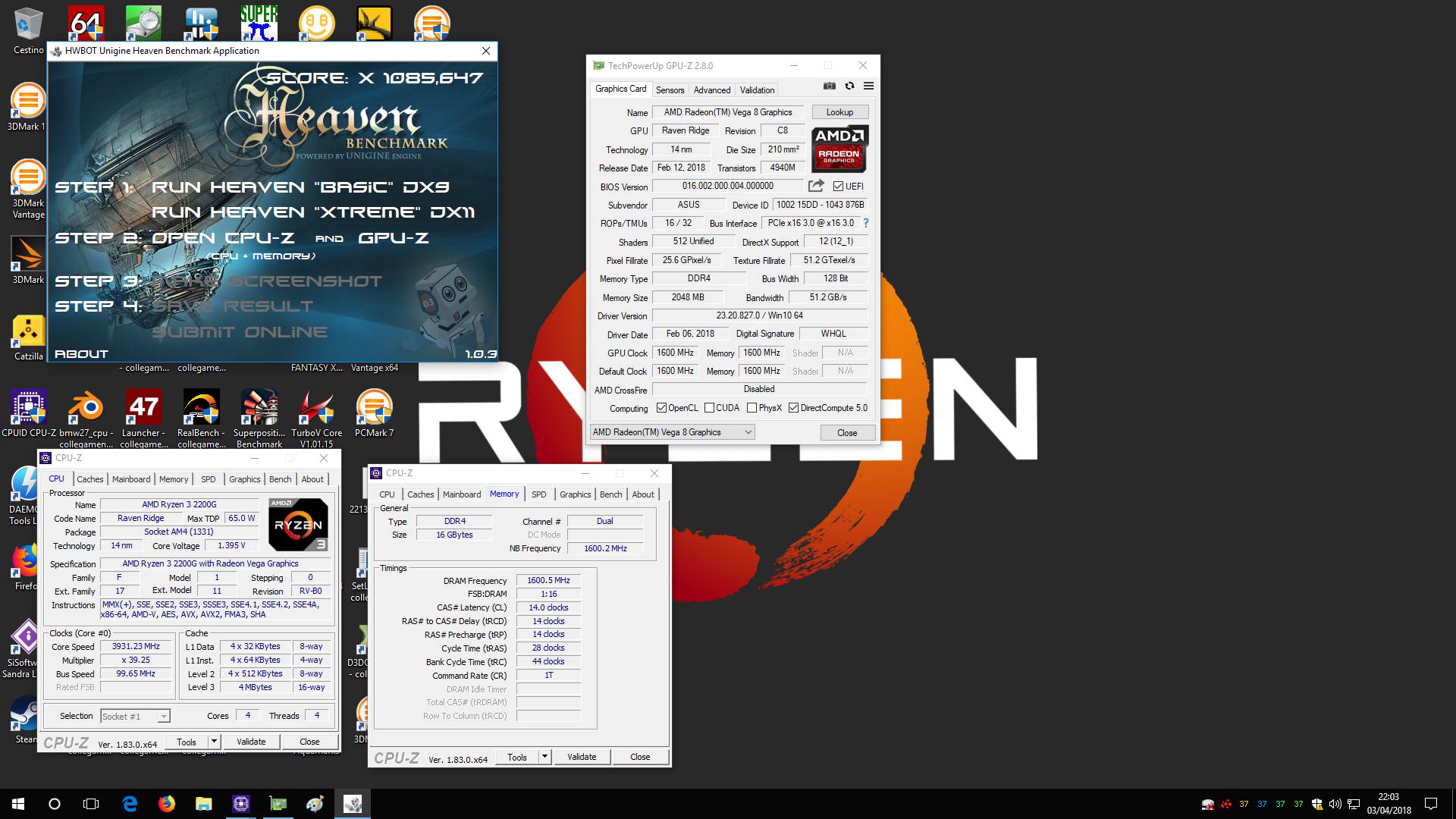
Task: Click Bus Interface question mark icon
Action: [866, 223]
